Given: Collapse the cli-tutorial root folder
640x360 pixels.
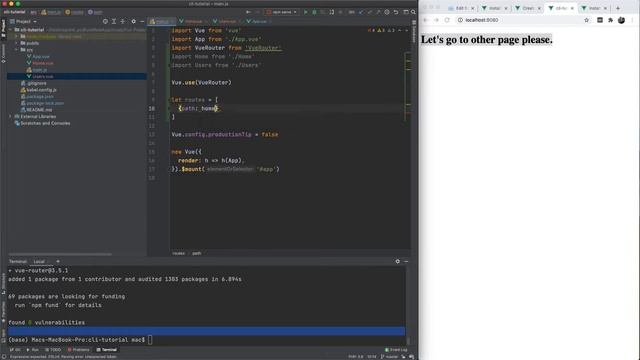Looking at the screenshot, I should coord(11,30).
